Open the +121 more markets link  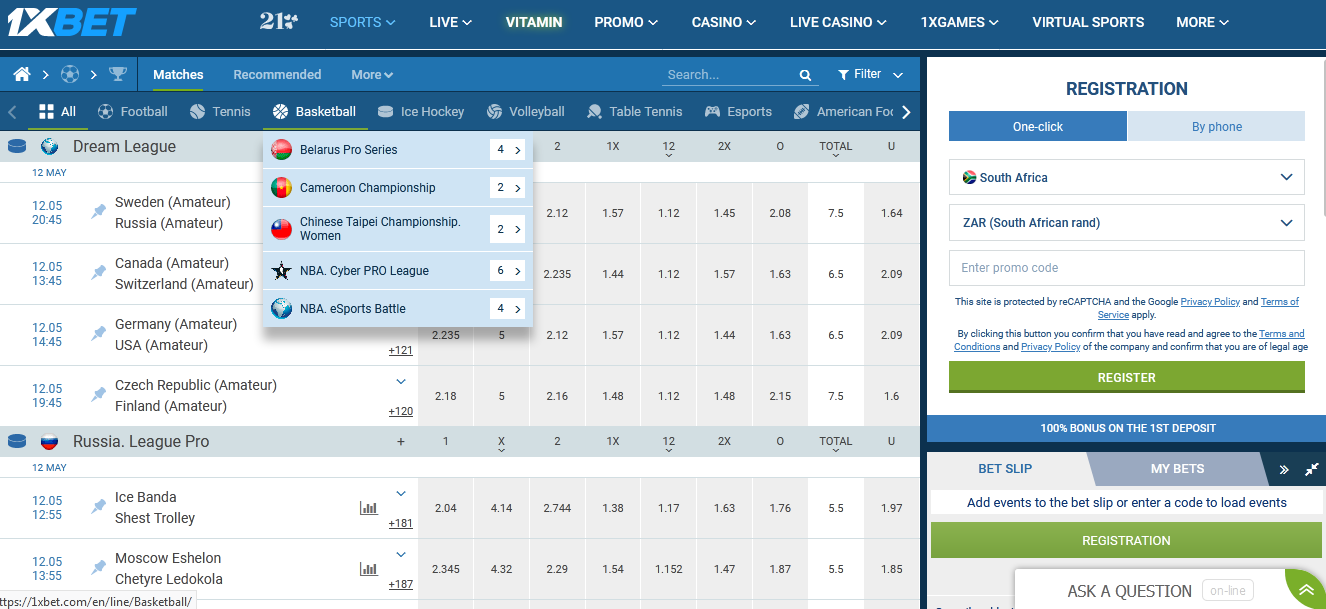400,350
